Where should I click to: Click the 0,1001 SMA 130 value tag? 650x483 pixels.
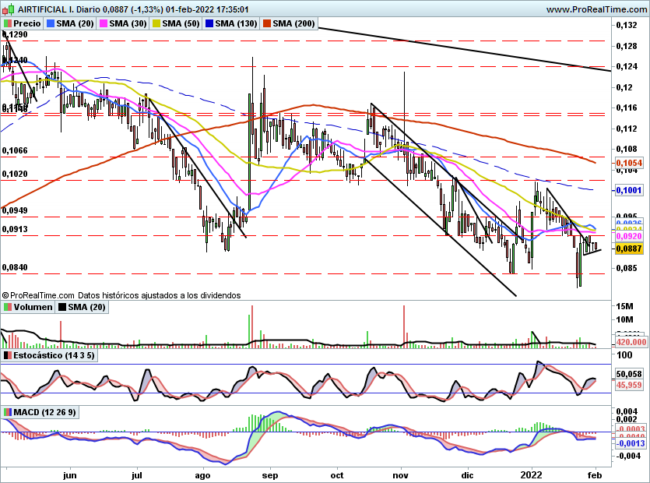point(627,189)
